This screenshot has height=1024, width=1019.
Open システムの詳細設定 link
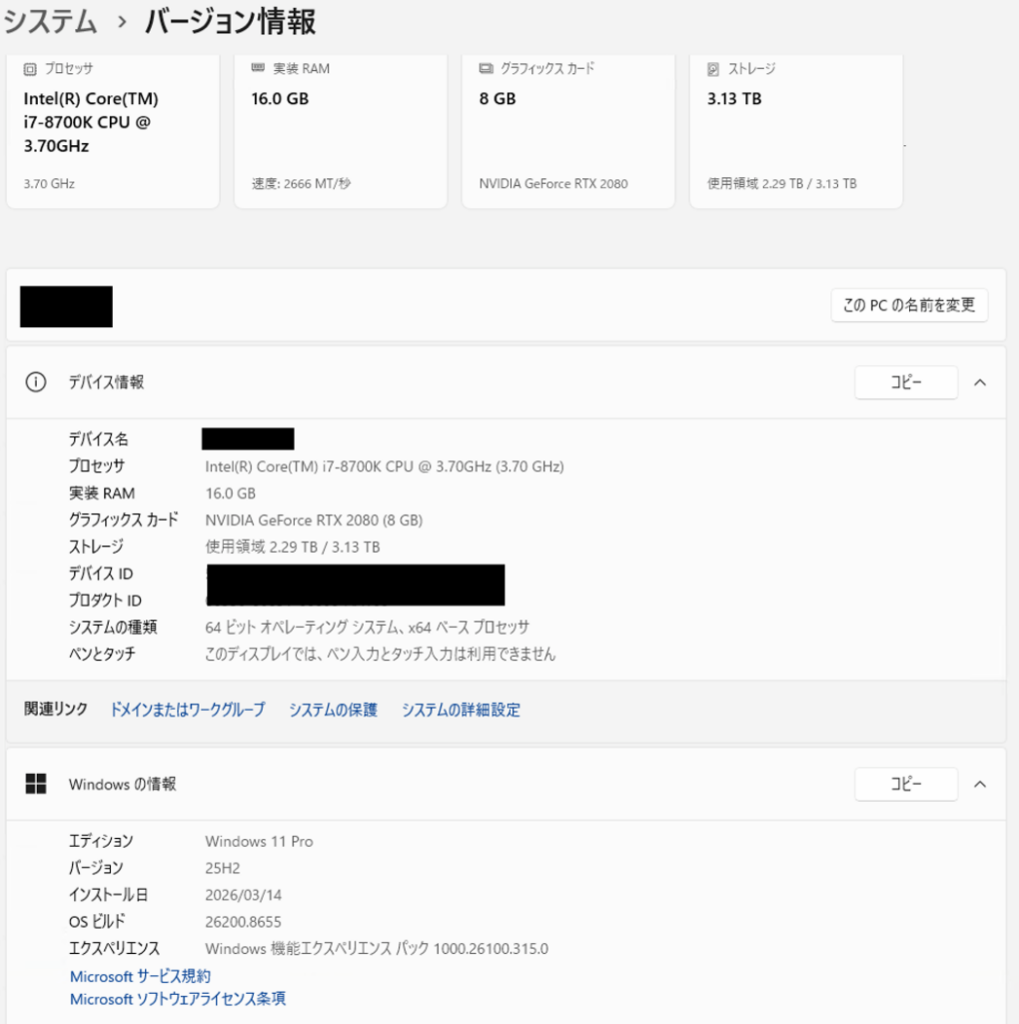click(461, 709)
